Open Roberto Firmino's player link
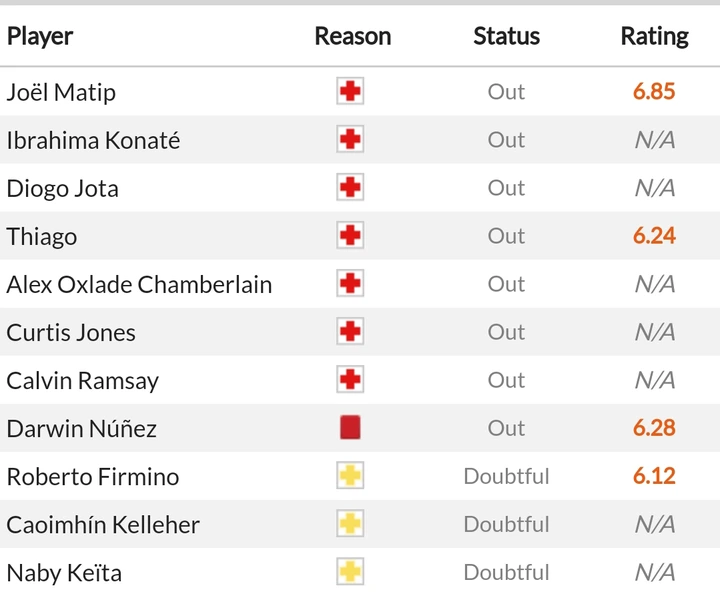The width and height of the screenshot is (720, 596). [92, 476]
